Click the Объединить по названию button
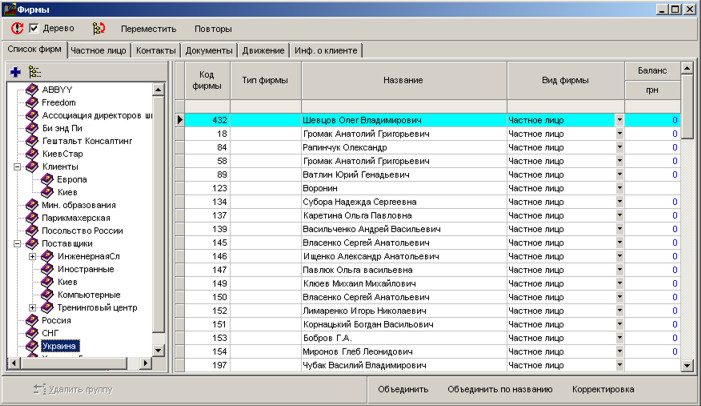Screen dimensions: 701x406 coord(500,389)
